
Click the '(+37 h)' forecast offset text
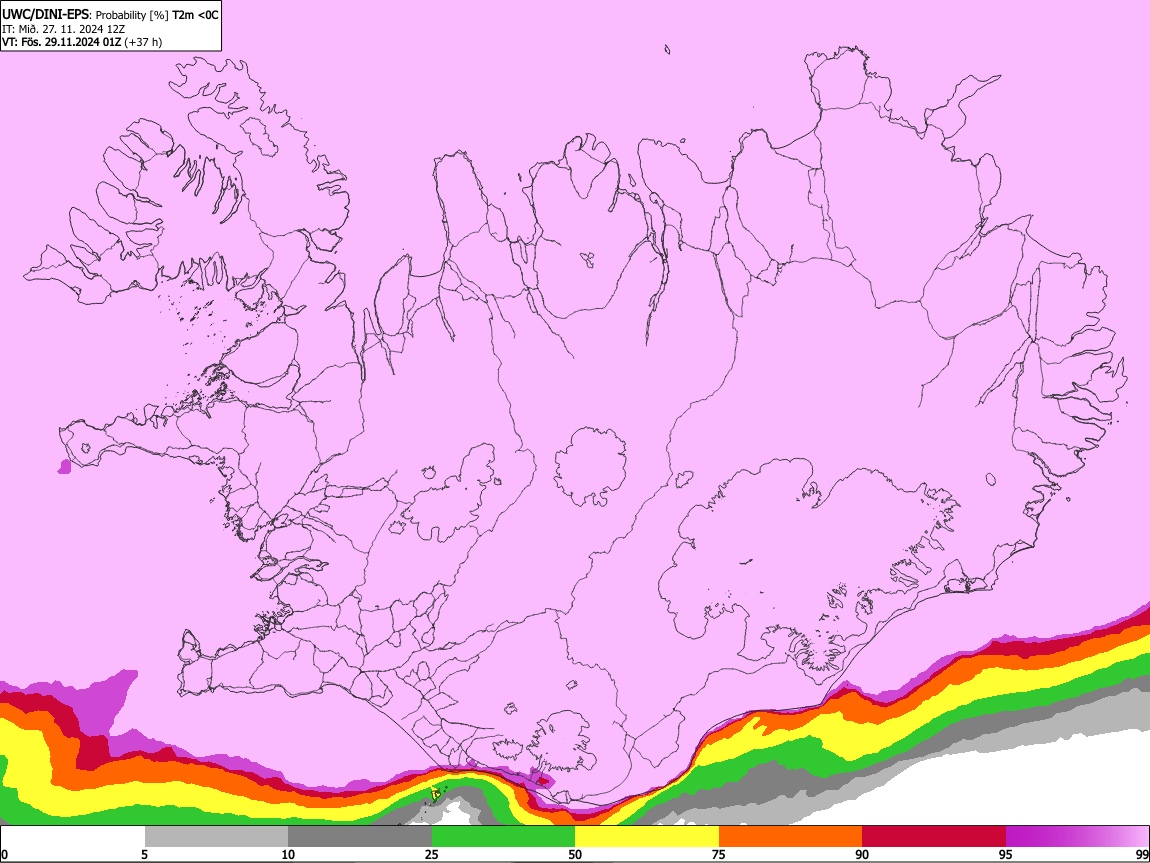click(144, 42)
